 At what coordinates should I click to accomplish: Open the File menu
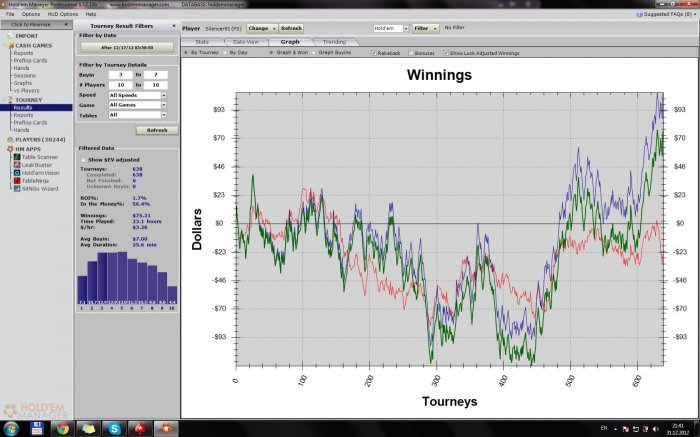click(x=10, y=14)
